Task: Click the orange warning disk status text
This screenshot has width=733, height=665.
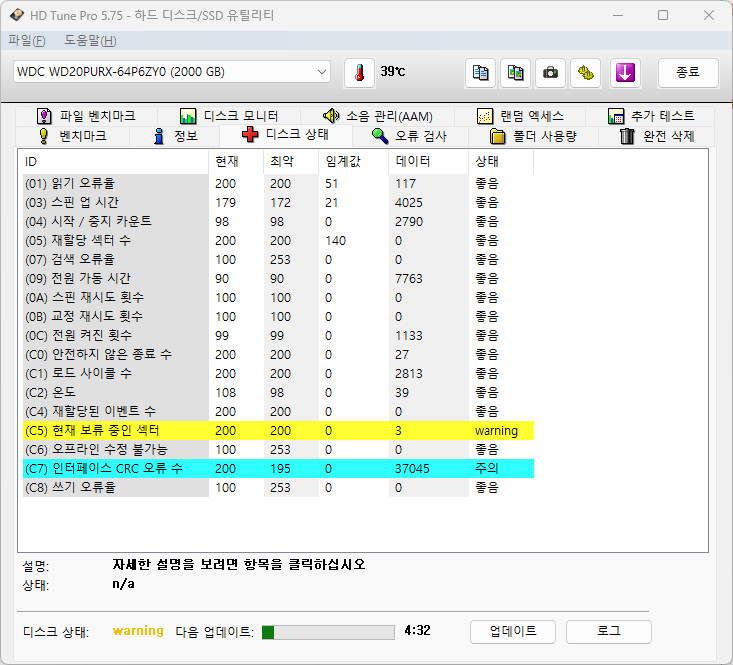Action: point(138,631)
